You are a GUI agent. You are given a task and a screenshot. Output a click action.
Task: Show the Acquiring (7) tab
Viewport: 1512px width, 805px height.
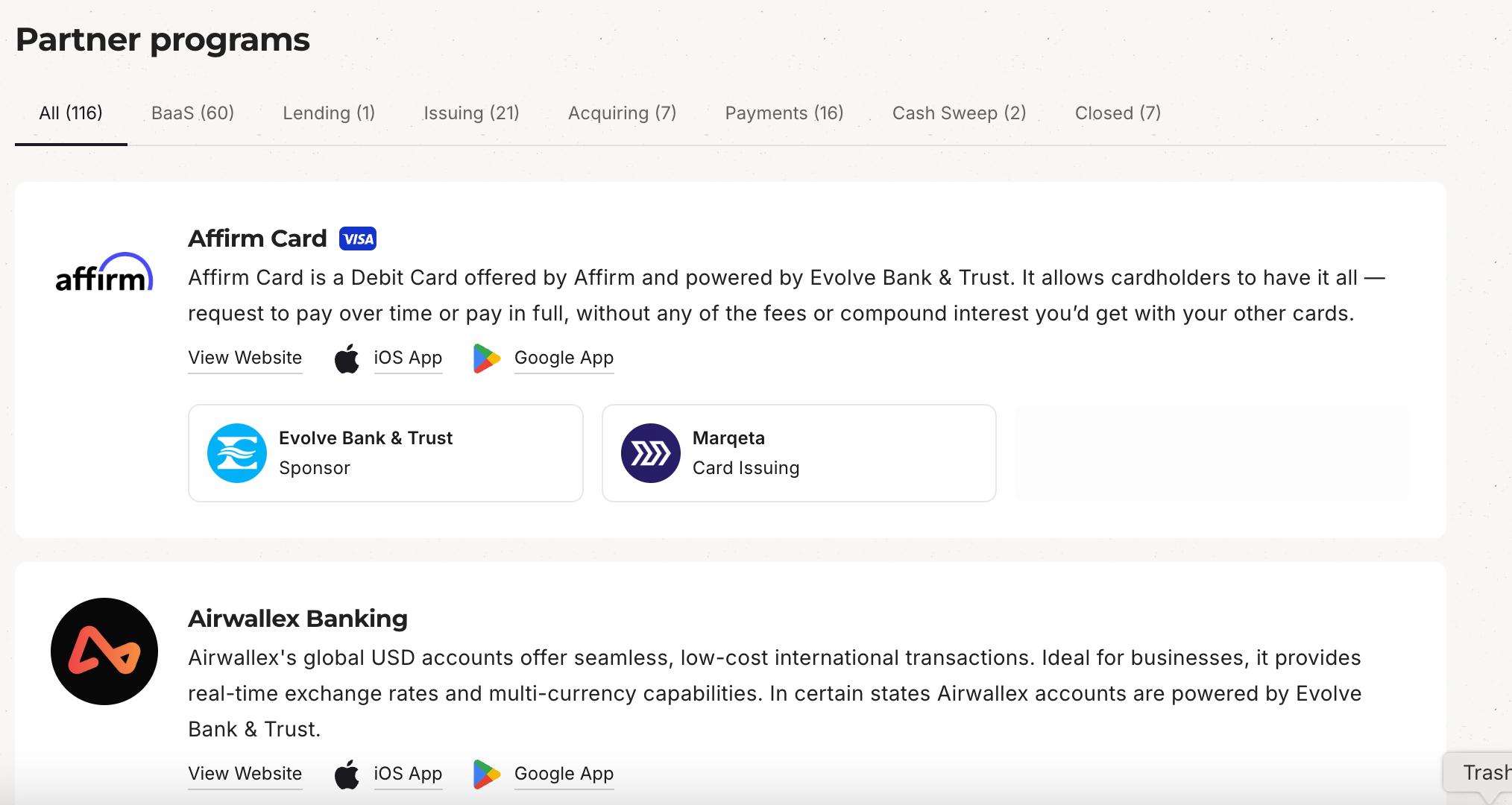[x=622, y=113]
